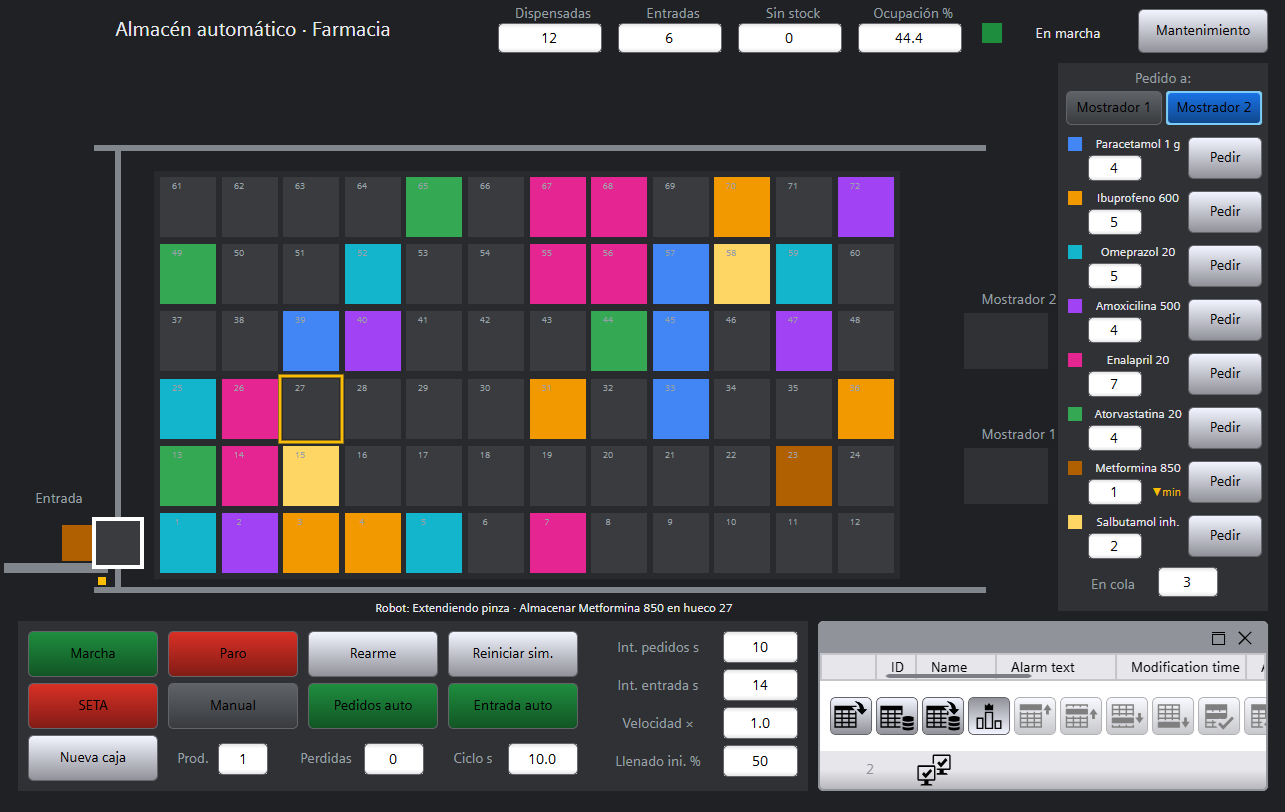1285x812 pixels.
Task: Select Mostrador 1 as order destination
Action: [1113, 108]
